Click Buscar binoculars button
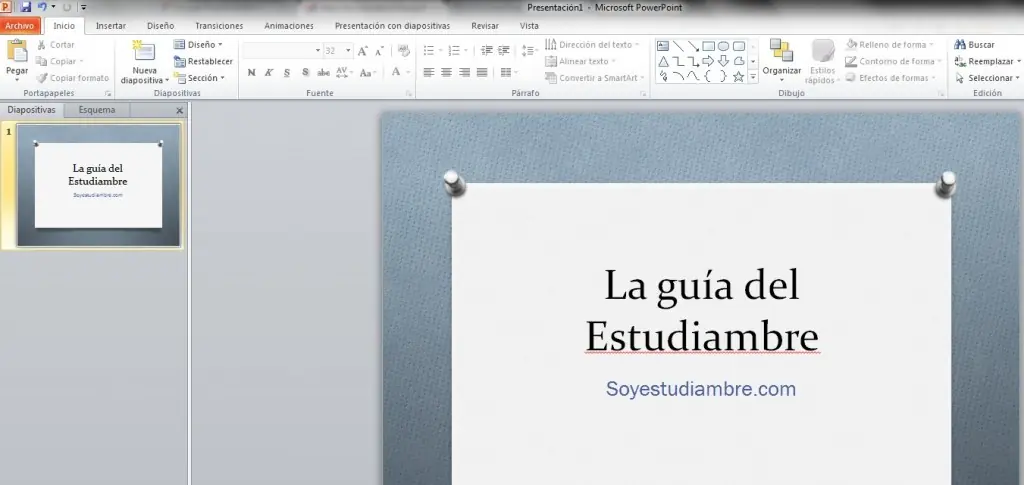 [x=974, y=44]
